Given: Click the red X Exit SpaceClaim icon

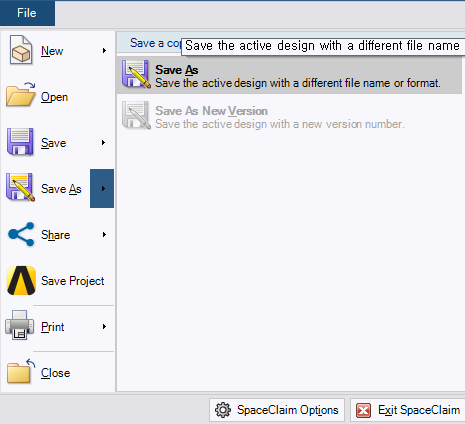Looking at the screenshot, I should pyautogui.click(x=364, y=410).
